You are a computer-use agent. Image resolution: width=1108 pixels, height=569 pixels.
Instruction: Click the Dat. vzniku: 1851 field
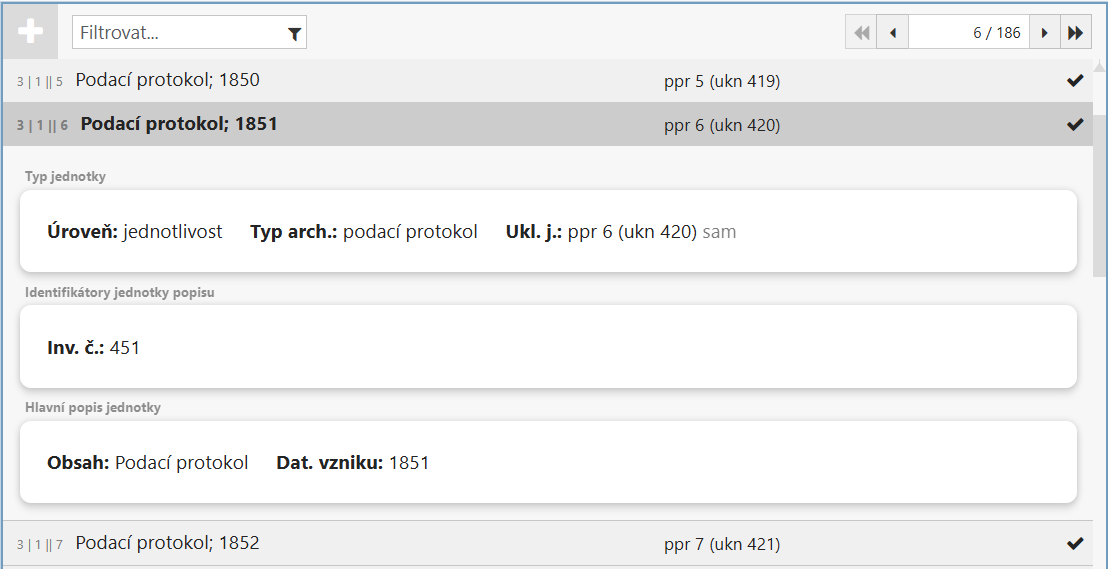coord(353,462)
